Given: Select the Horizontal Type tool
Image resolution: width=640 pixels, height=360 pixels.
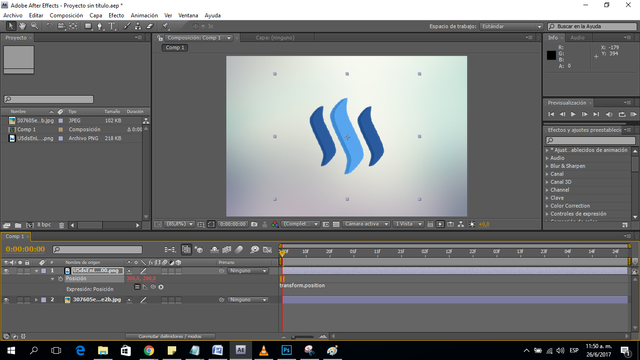Looking at the screenshot, I should point(111,26).
